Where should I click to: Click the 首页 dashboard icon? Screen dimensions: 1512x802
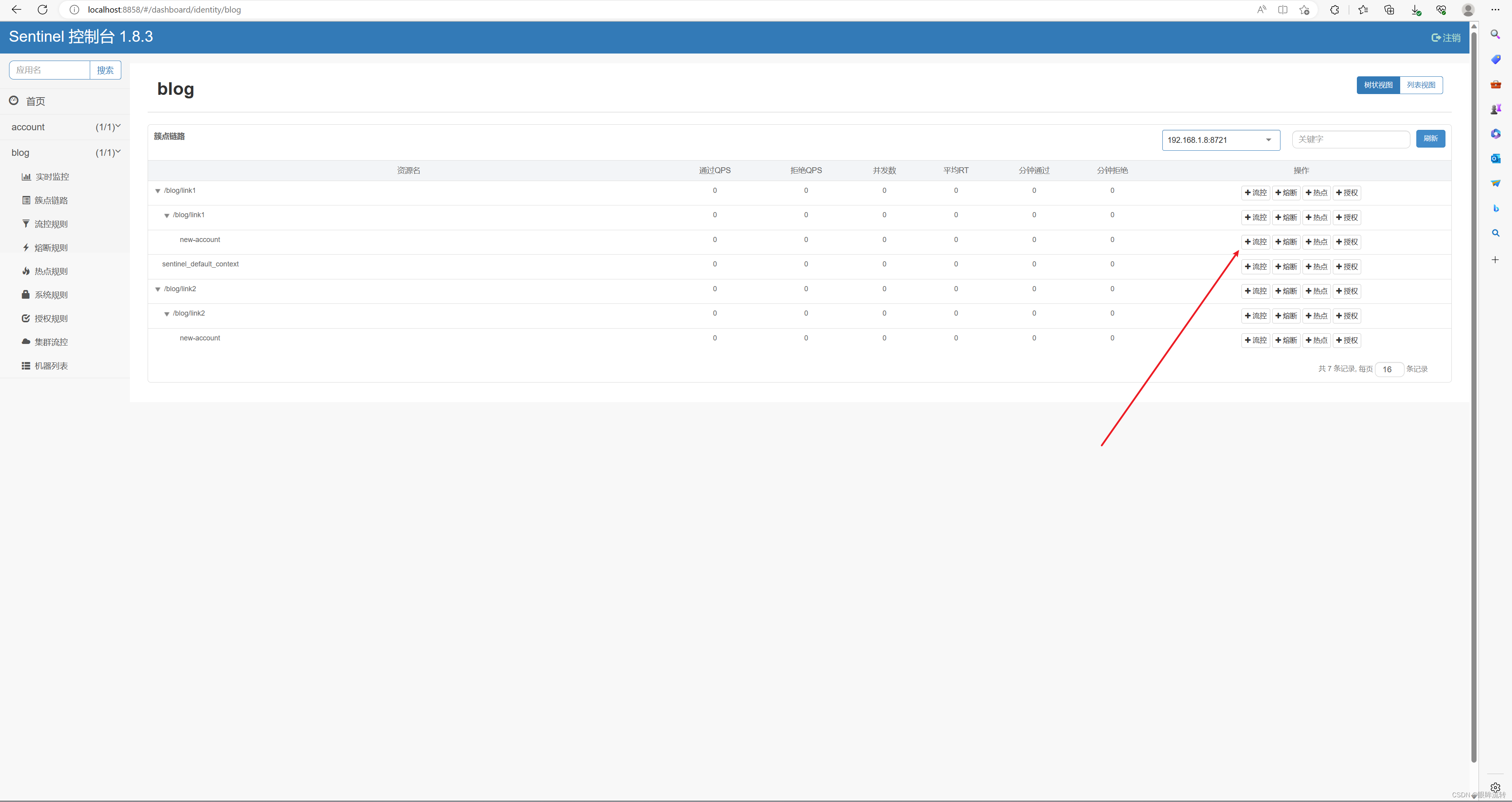[13, 101]
